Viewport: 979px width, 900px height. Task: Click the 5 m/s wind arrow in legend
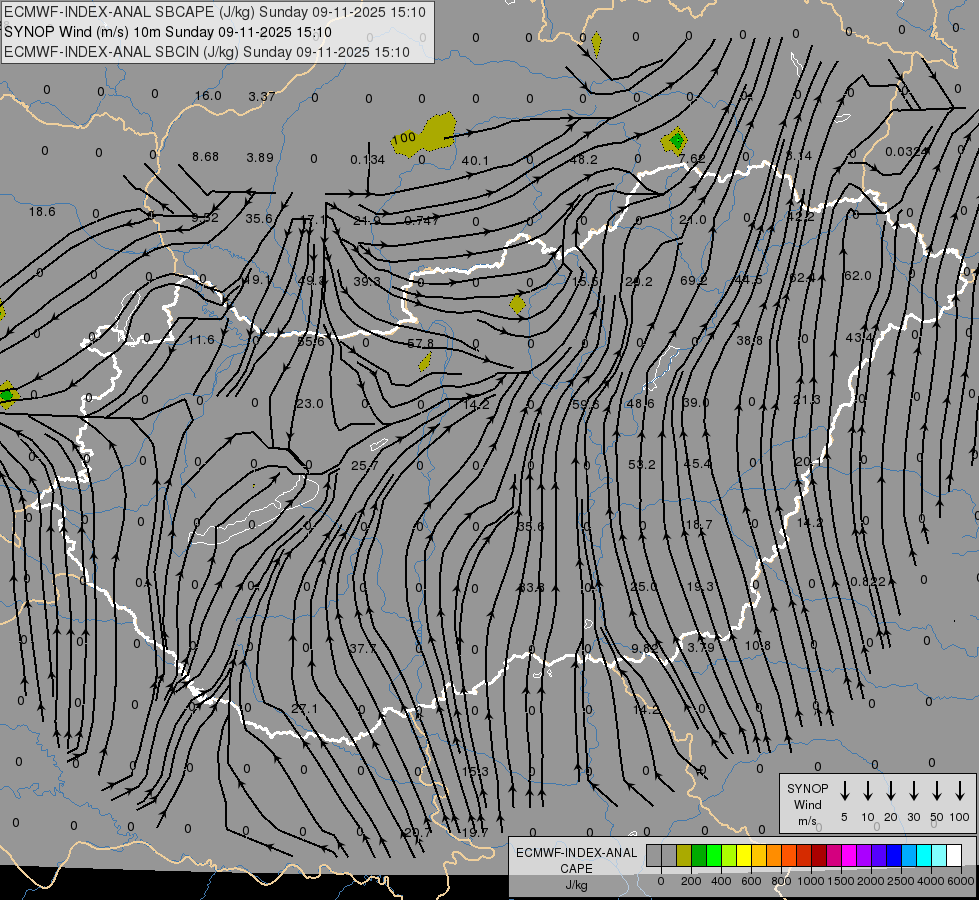pos(845,791)
